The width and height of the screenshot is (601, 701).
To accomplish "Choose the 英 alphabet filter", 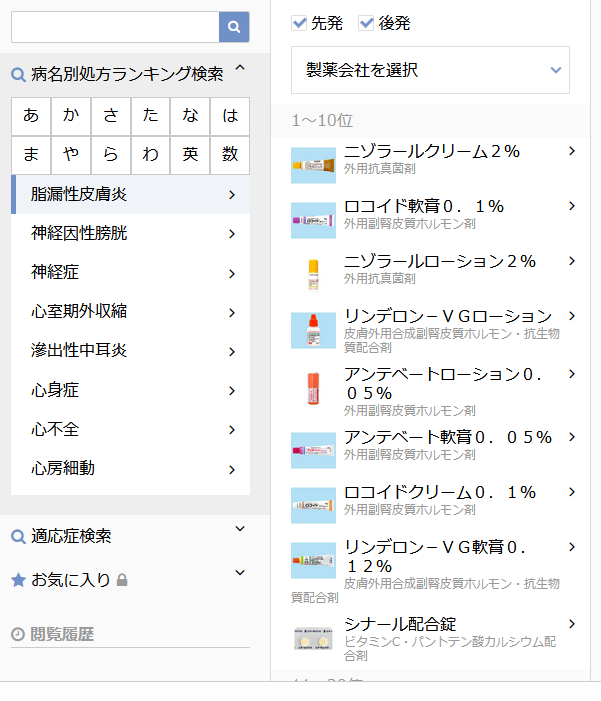I will tap(190, 155).
